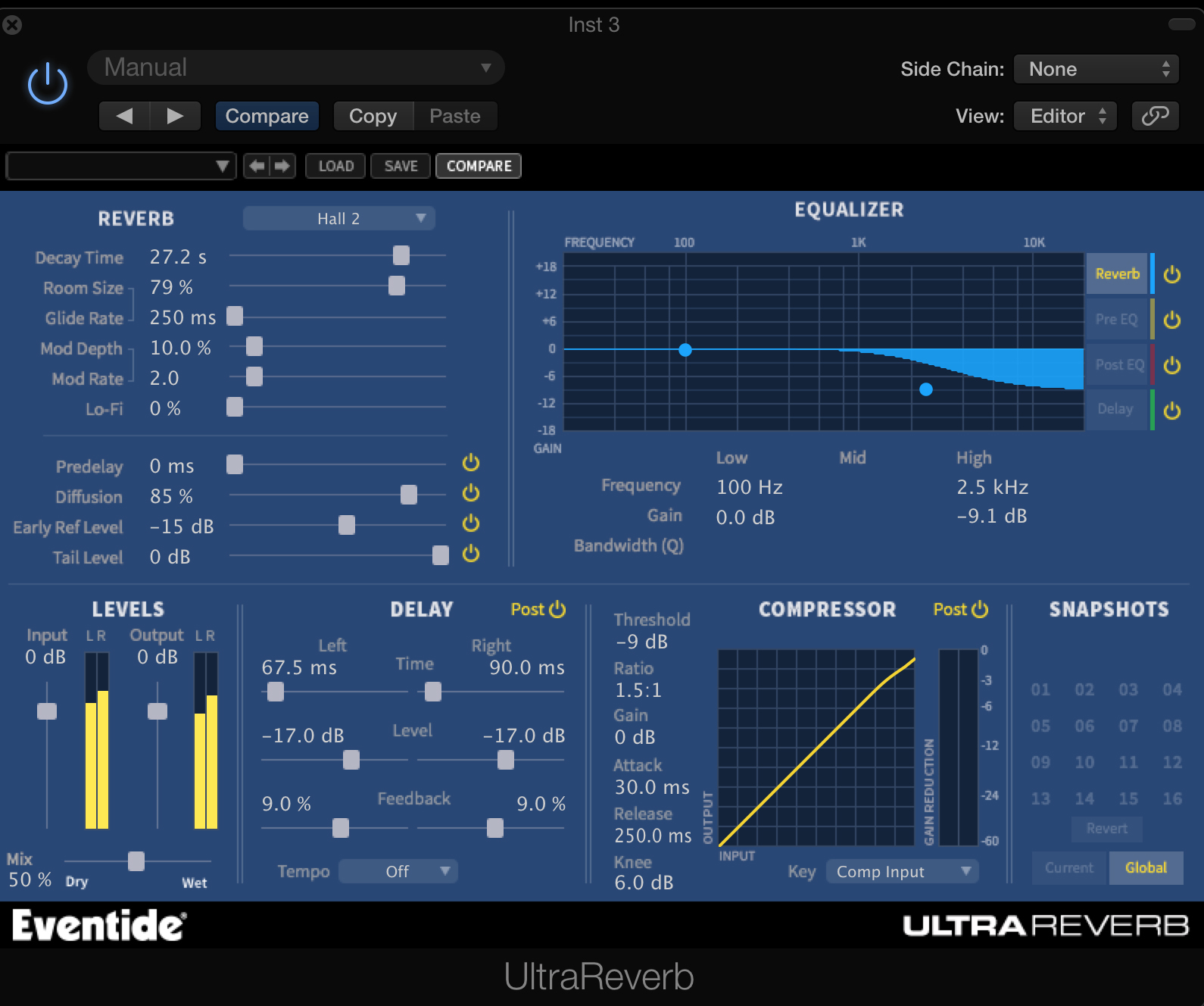The image size is (1204, 1006).
Task: Click the Mix Dry/Wet slider handle
Action: click(136, 861)
